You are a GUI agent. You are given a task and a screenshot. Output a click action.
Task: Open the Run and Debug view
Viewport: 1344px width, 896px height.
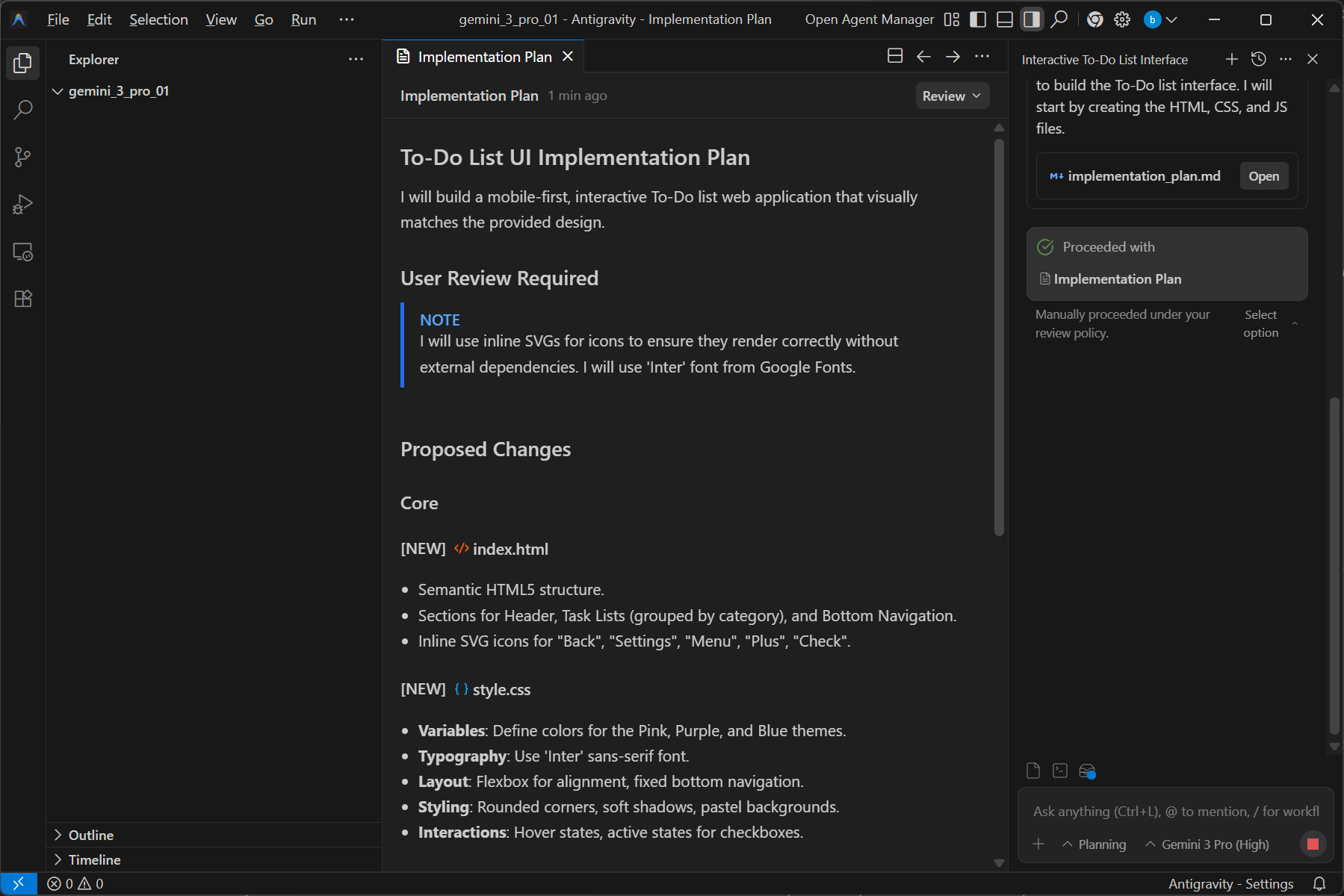22,205
